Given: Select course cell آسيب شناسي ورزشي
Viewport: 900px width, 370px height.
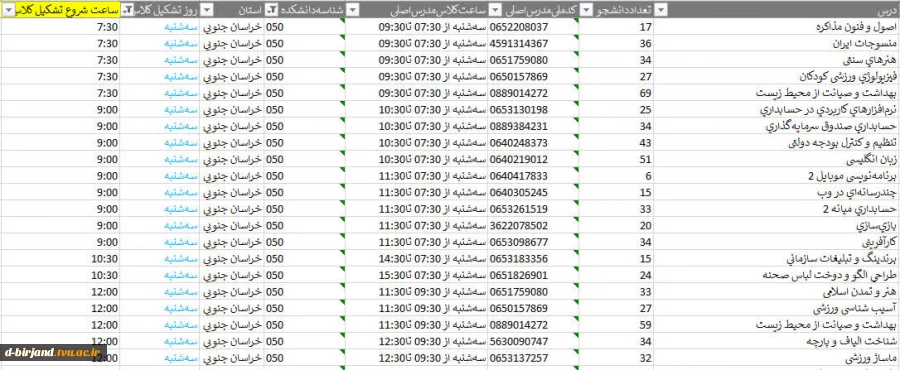Looking at the screenshot, I should point(777,308).
